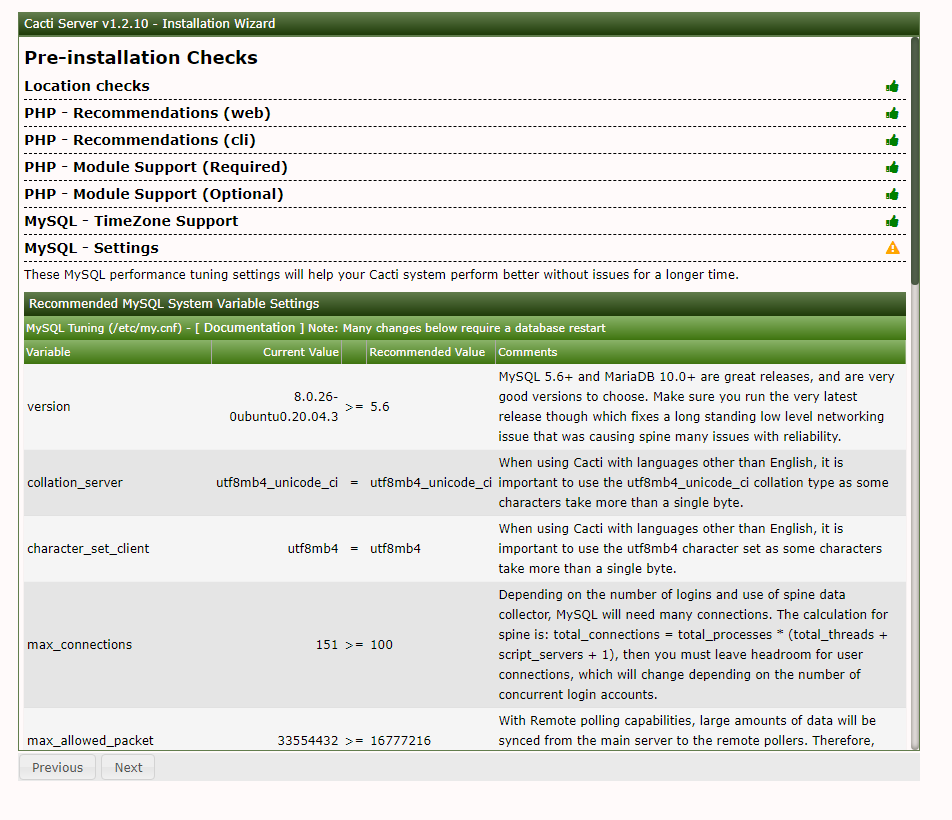This screenshot has height=820, width=952.
Task: Click thumbs-up icon for PHP Recommendations (cli)
Action: pos(892,140)
